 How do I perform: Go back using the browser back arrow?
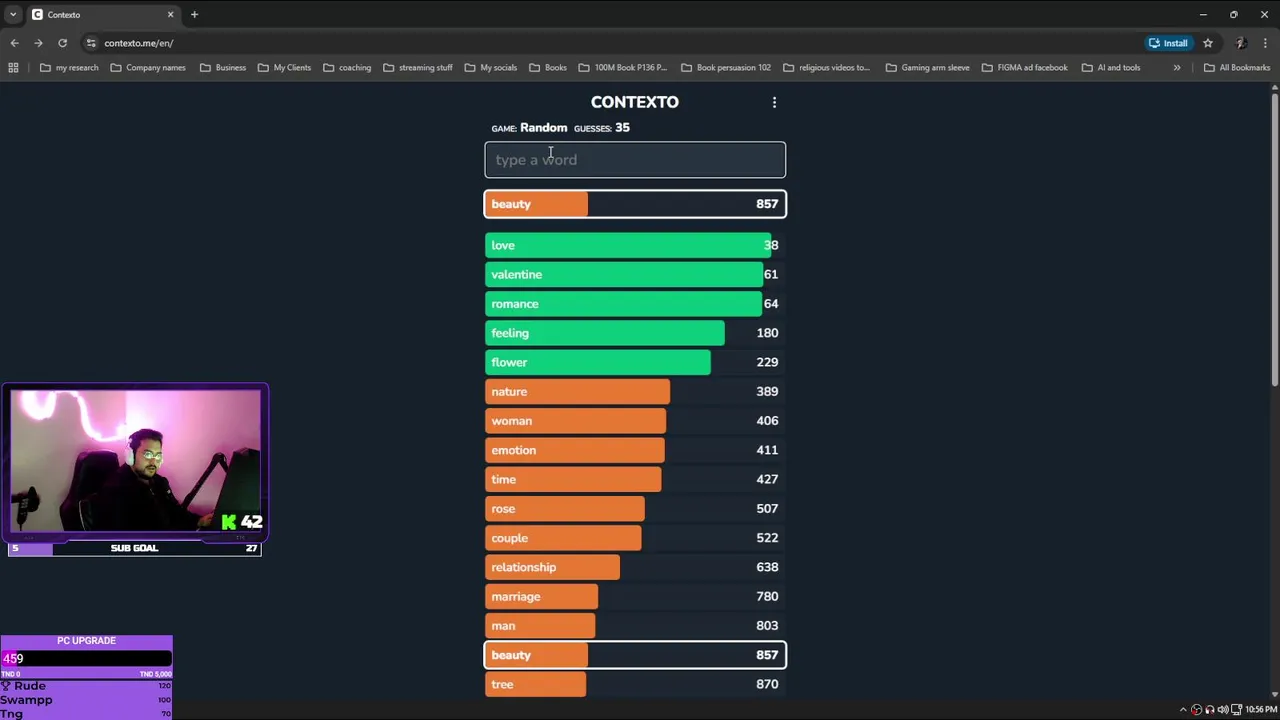coord(14,43)
